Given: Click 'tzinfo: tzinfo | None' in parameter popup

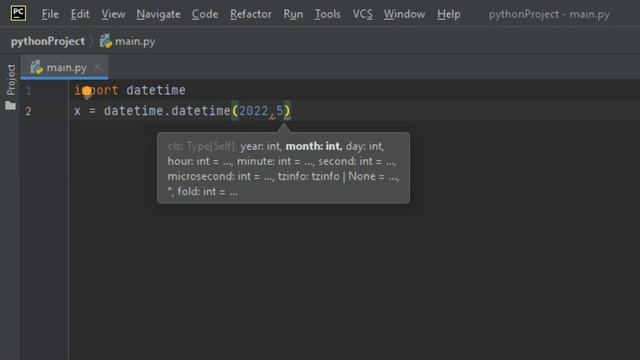Looking at the screenshot, I should click(327, 176).
